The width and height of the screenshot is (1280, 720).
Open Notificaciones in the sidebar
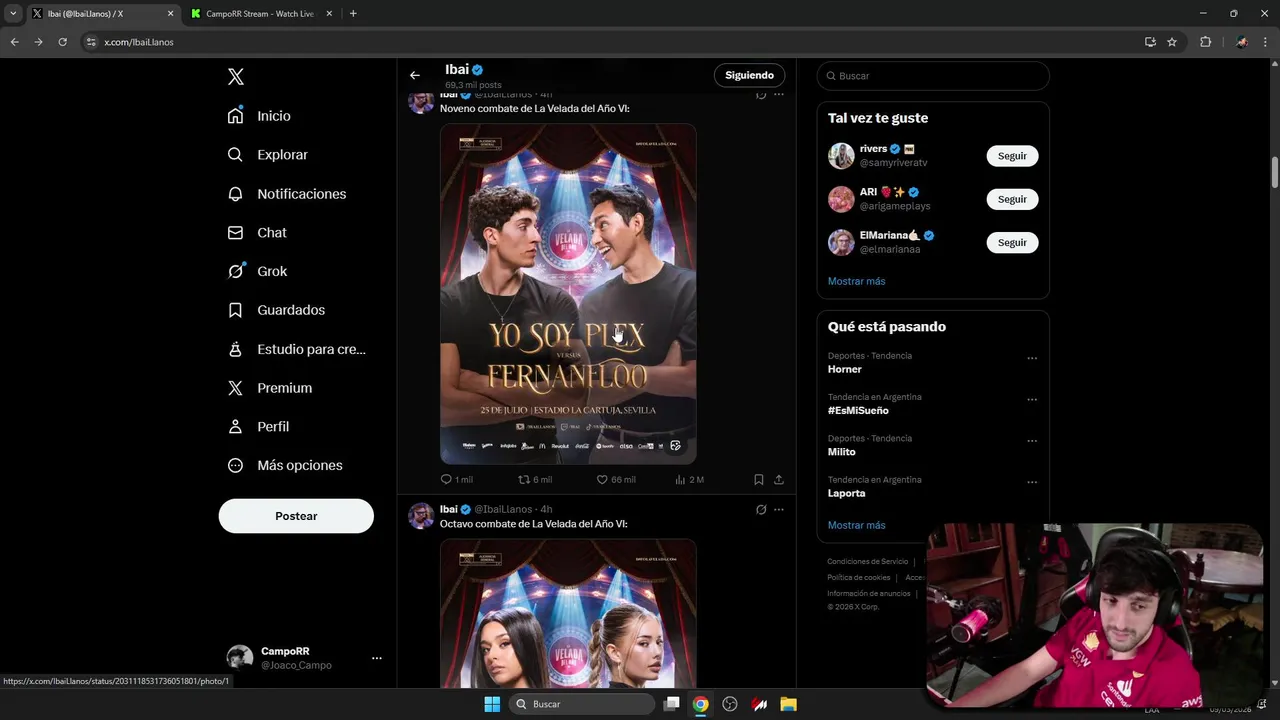287,194
